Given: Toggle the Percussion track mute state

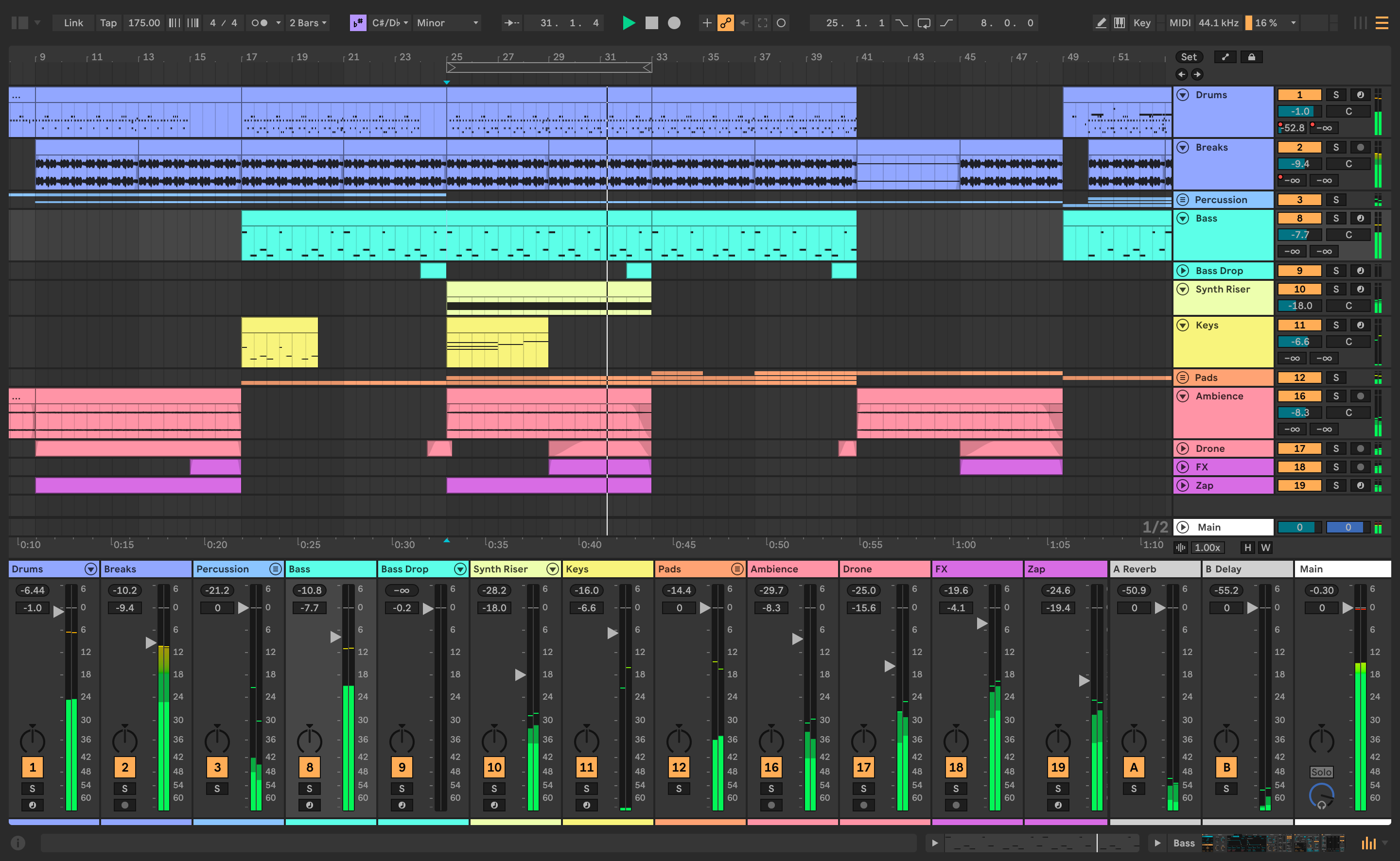Looking at the screenshot, I should (1298, 200).
